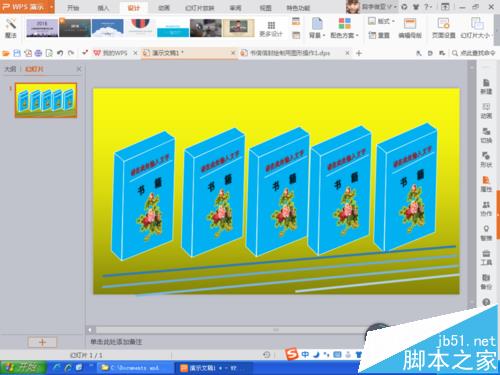Click the Sogou input method S icon
This screenshot has width=500, height=375.
[292, 354]
